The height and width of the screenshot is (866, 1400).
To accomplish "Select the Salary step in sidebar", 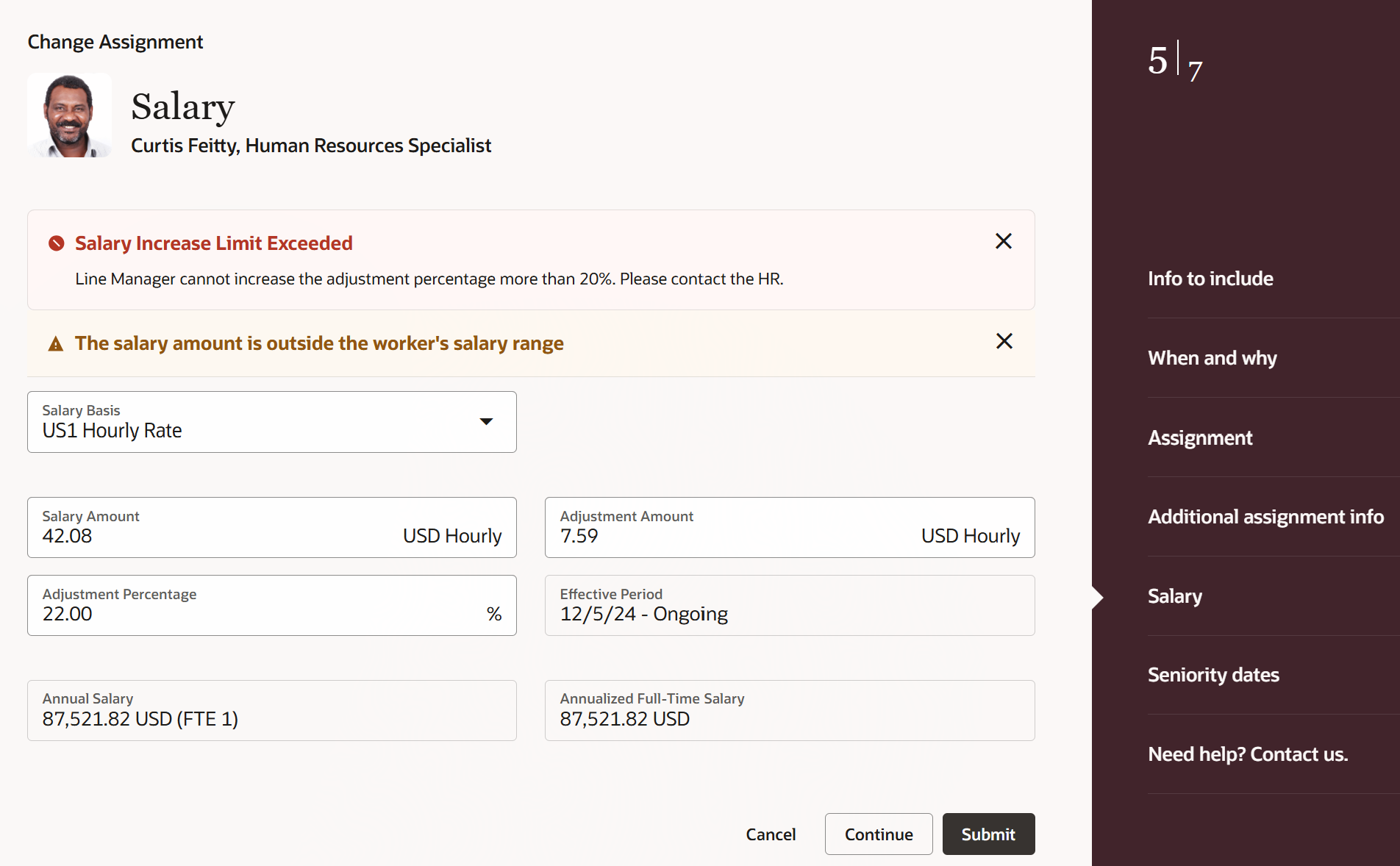I will [1175, 596].
